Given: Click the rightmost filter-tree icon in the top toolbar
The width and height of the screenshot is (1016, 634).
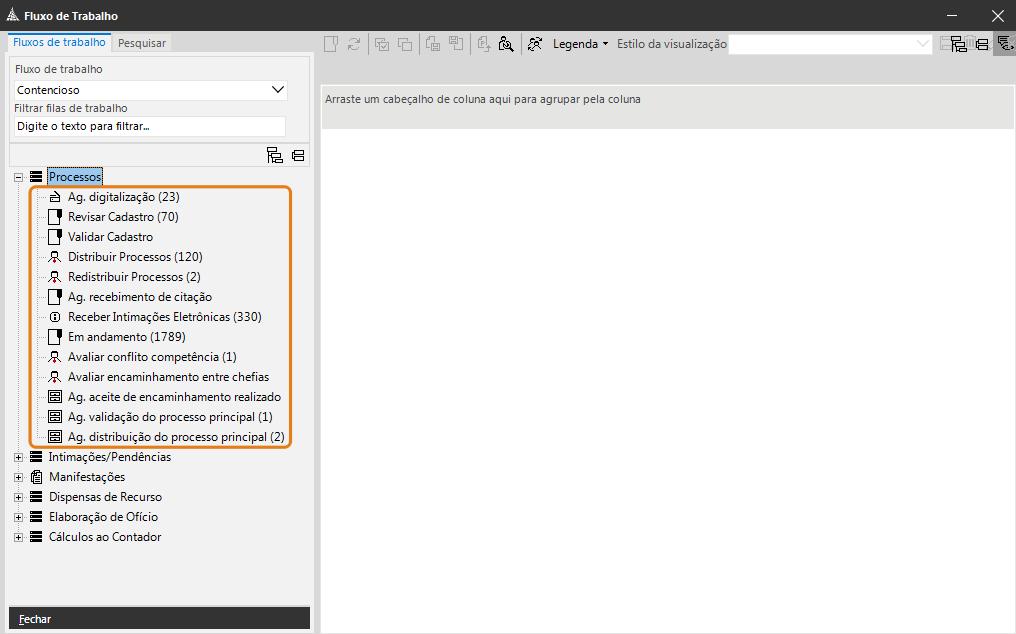Looking at the screenshot, I should coord(1003,44).
